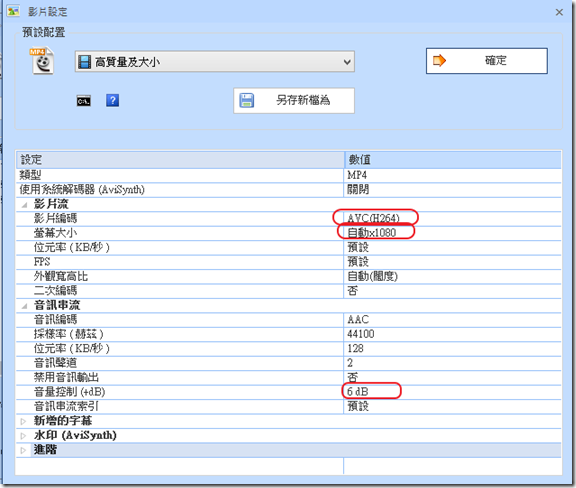Image resolution: width=576 pixels, height=488 pixels.
Task: Click the 預設 value of video bitrate
Action: (x=358, y=247)
